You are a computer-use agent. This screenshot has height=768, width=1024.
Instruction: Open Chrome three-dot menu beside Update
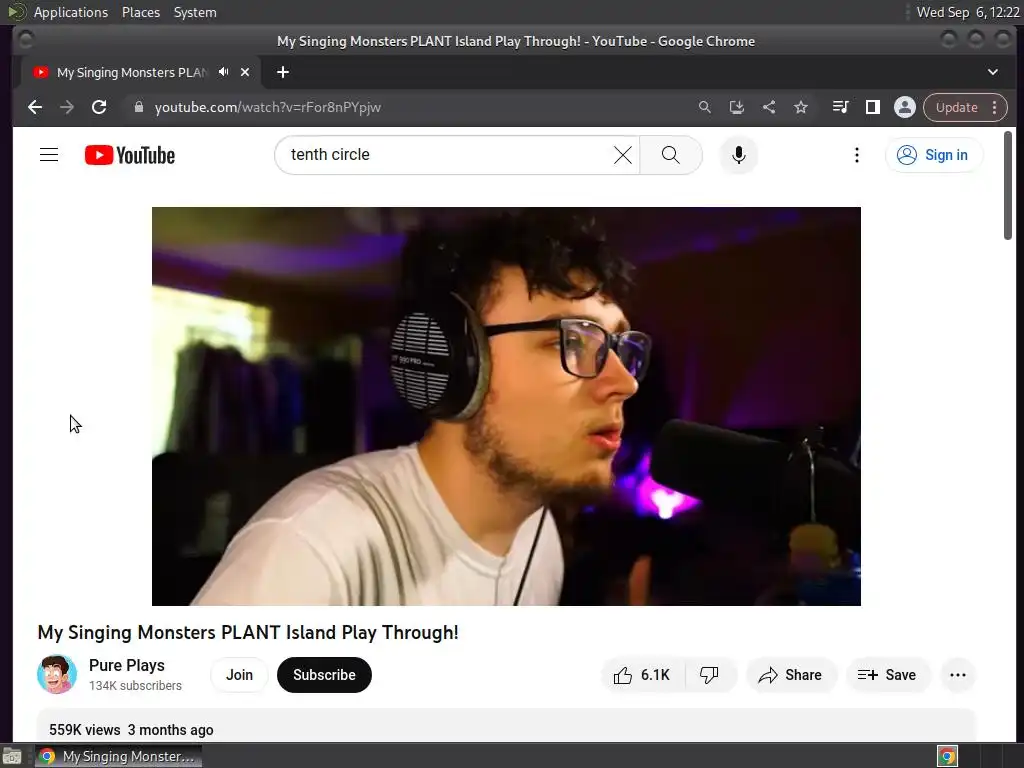coord(995,107)
